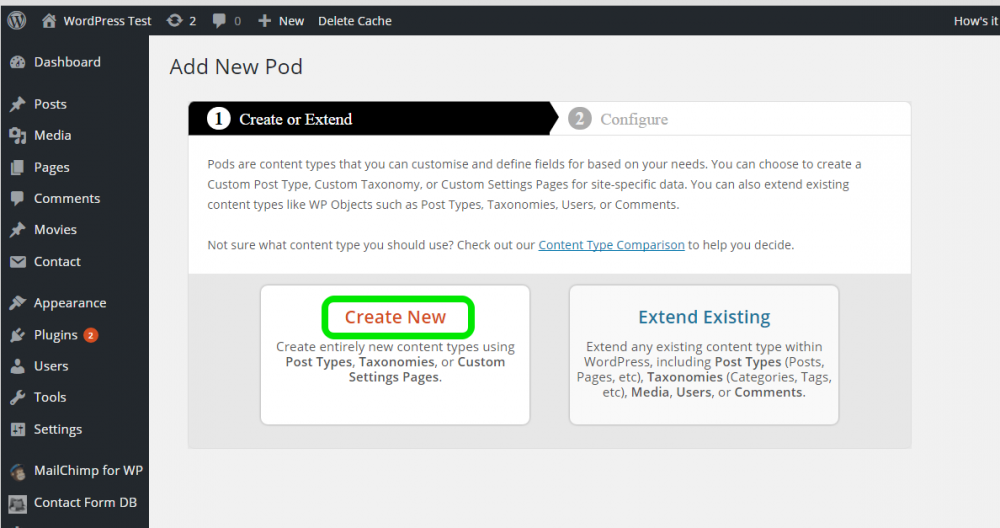Click New in the admin bar

coord(291,21)
